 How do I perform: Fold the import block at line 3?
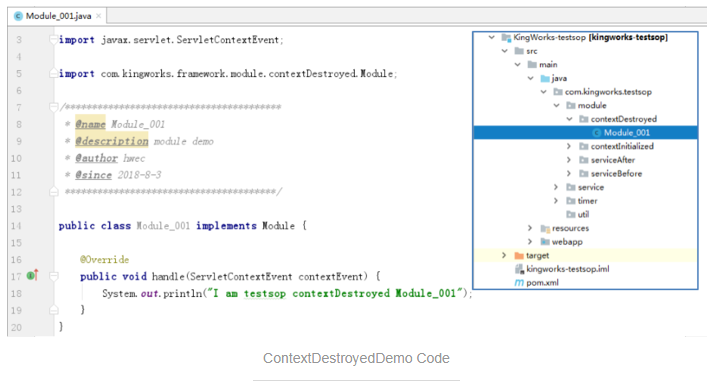[53, 40]
